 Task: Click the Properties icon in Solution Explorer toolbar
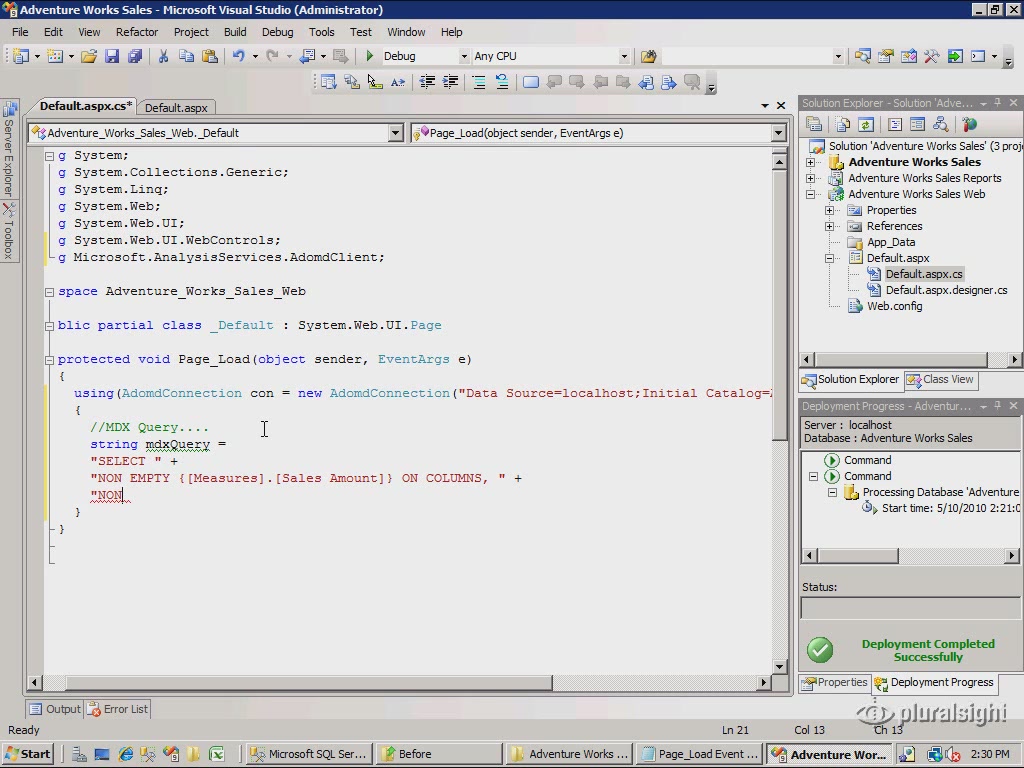(x=814, y=124)
